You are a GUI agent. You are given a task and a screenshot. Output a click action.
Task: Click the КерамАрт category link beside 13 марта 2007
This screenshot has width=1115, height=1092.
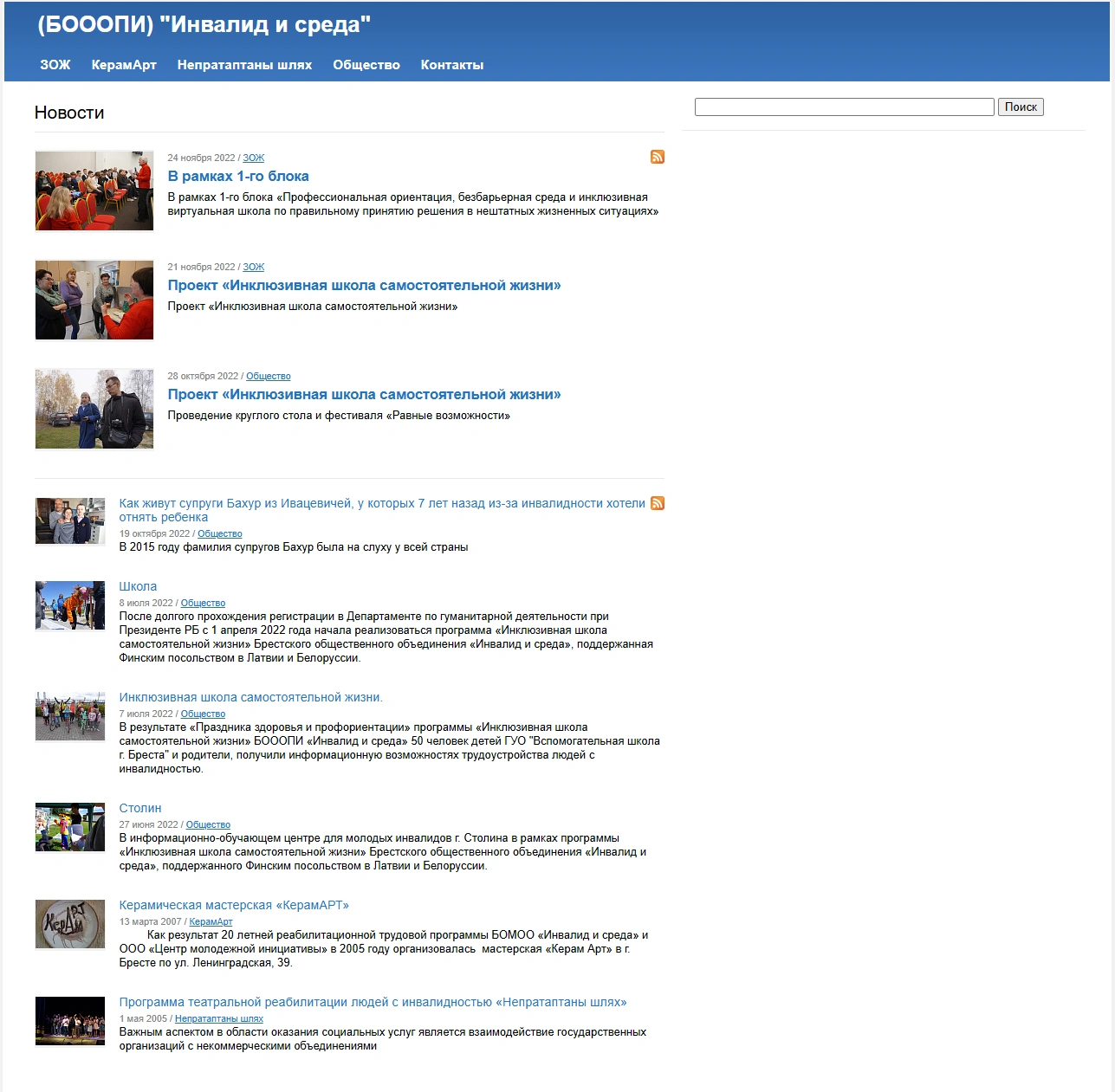tap(211, 921)
